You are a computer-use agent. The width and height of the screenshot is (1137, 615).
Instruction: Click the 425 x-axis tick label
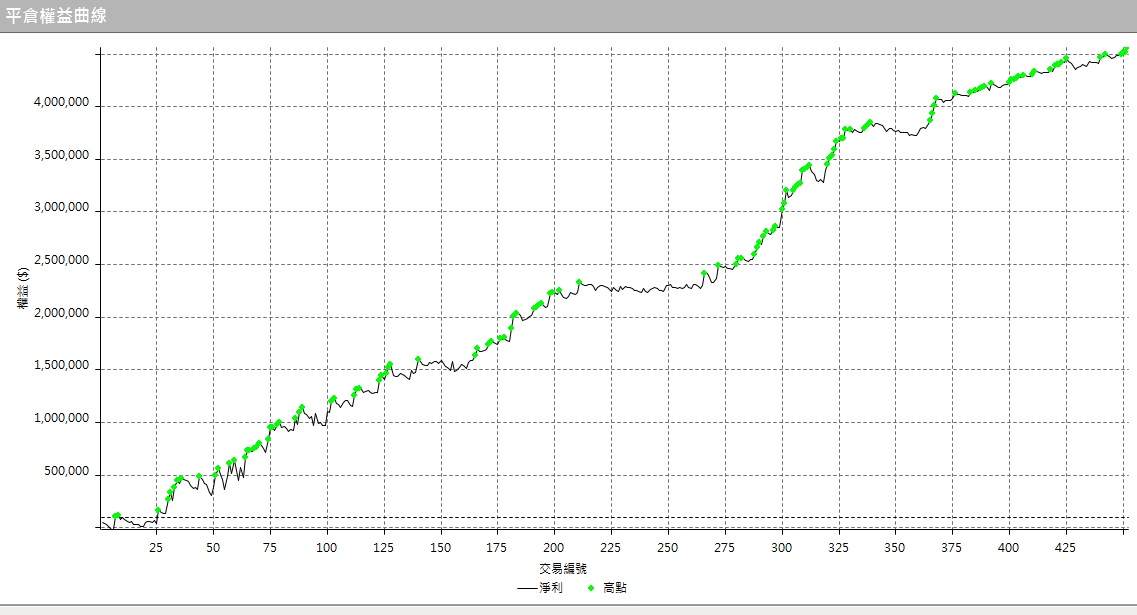pyautogui.click(x=1065, y=548)
